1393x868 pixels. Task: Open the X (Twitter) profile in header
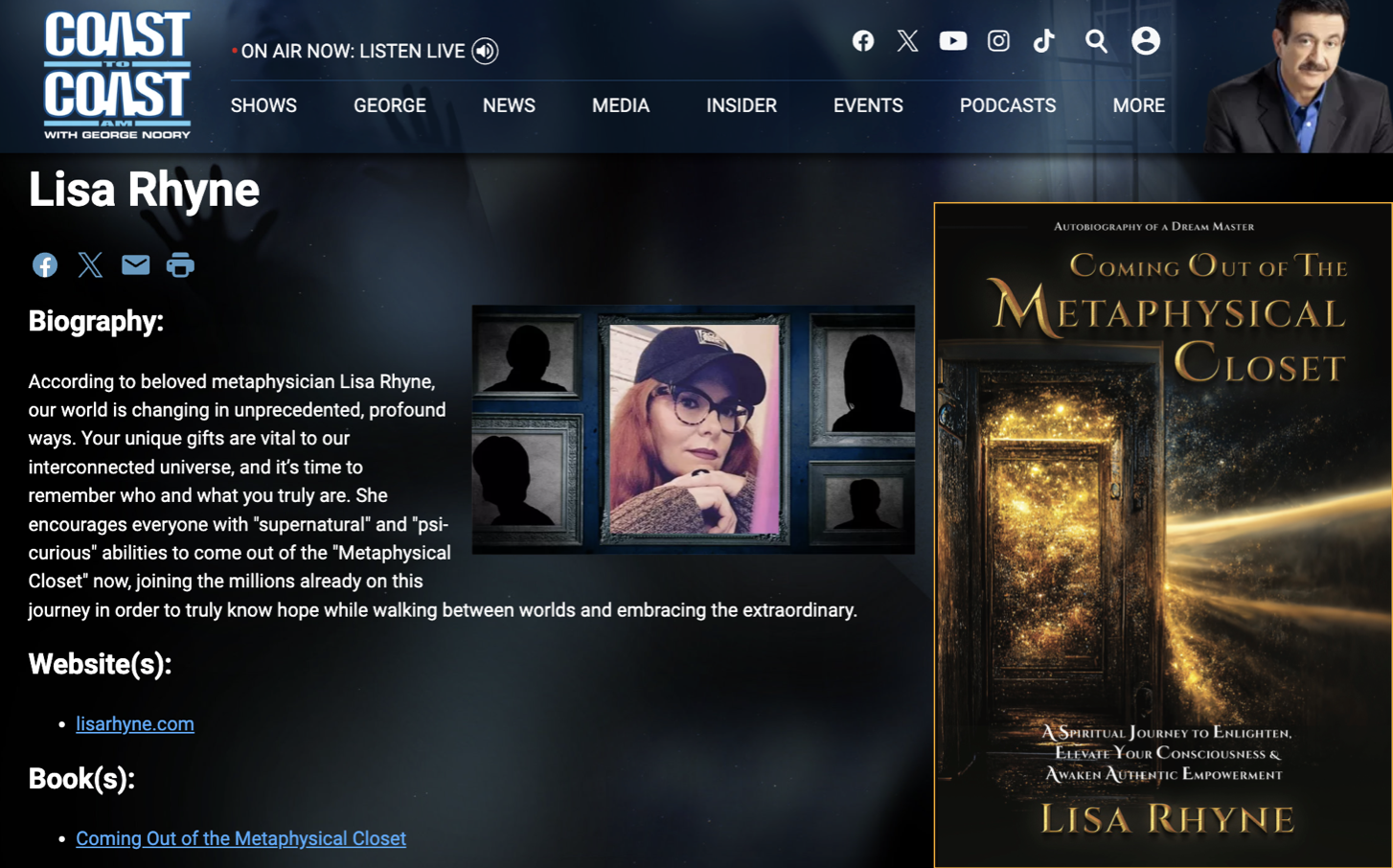tap(907, 41)
